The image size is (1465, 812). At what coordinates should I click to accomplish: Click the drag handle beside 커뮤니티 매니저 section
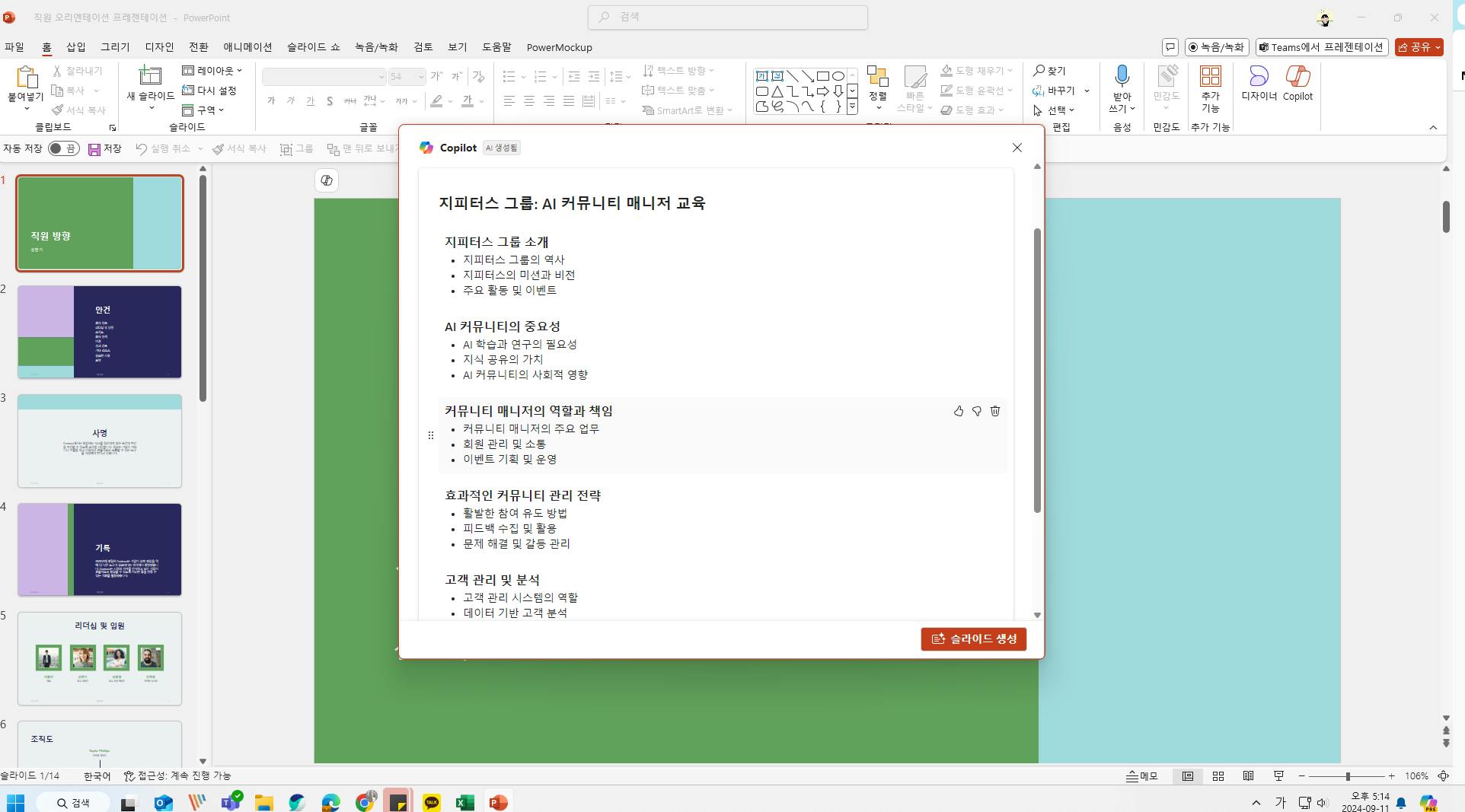point(431,435)
